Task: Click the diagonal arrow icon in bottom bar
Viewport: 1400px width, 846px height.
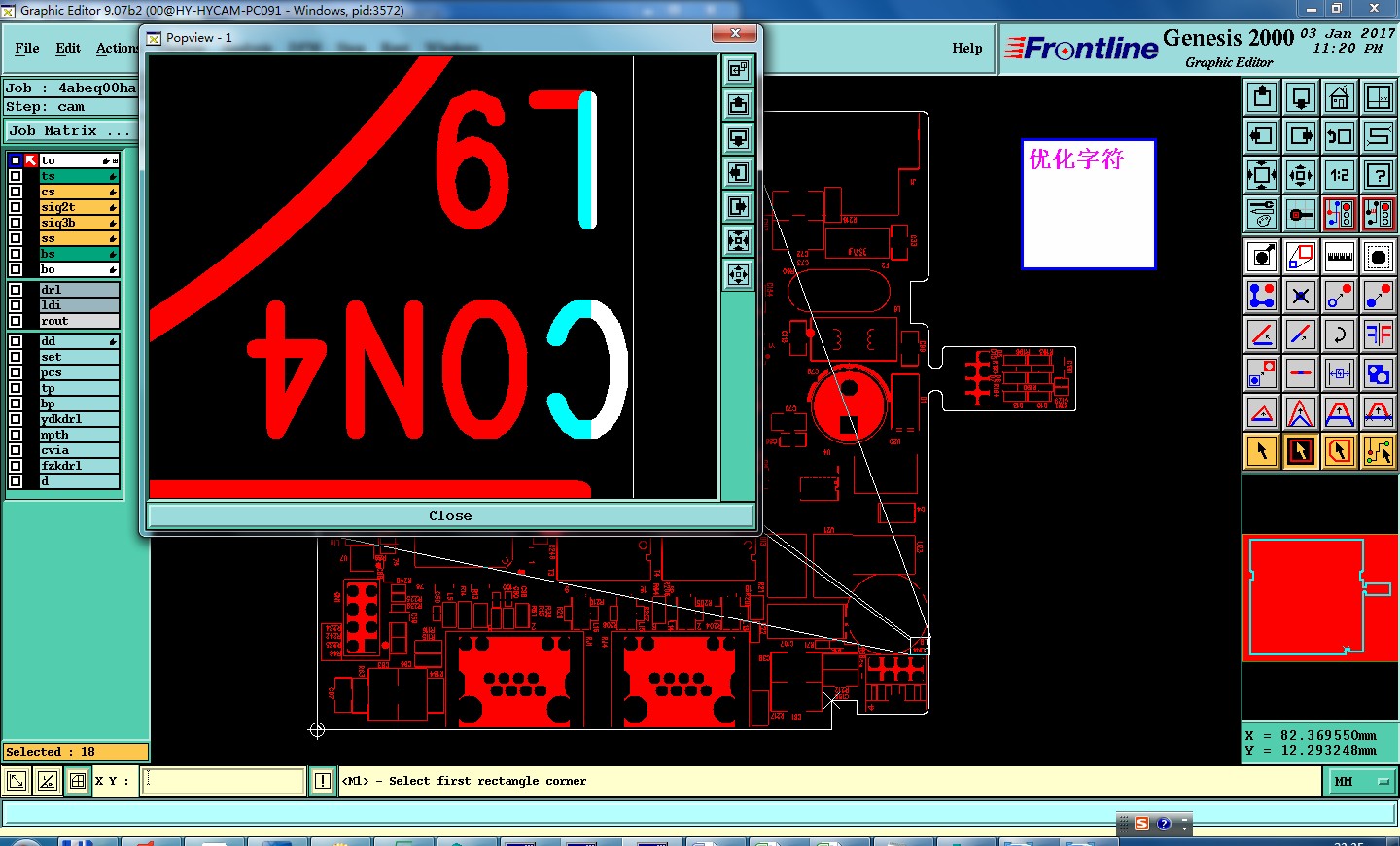Action: [17, 781]
